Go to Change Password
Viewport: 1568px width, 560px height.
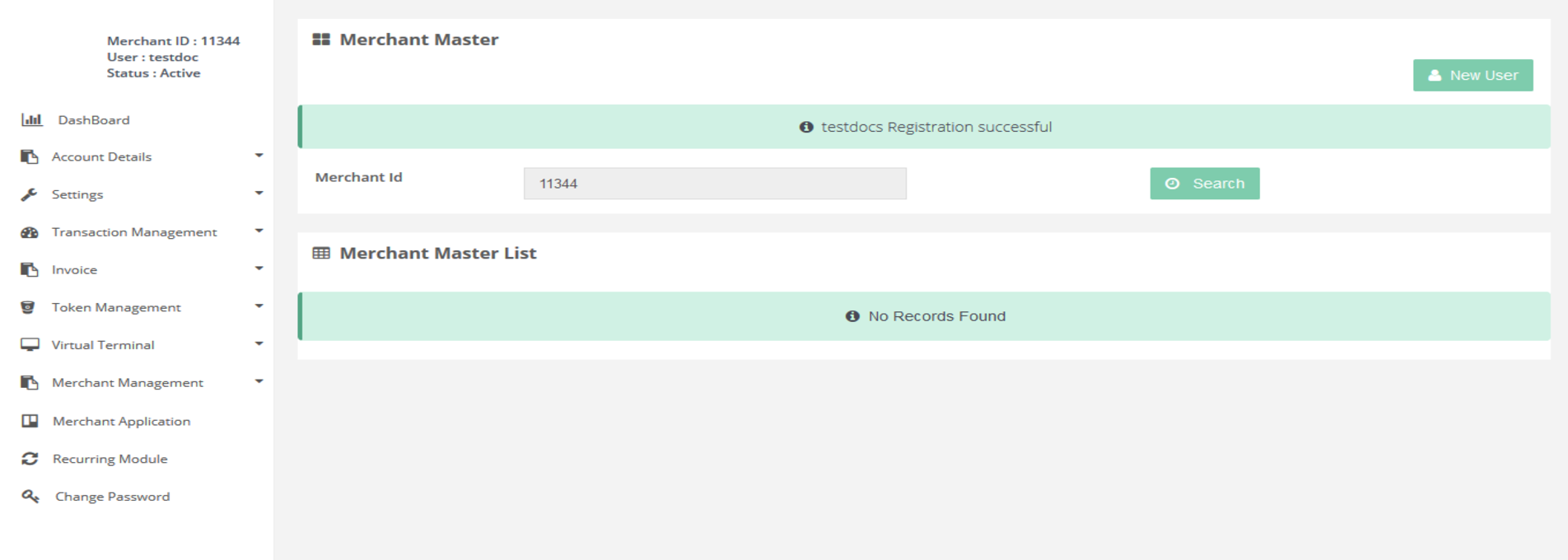pos(112,497)
